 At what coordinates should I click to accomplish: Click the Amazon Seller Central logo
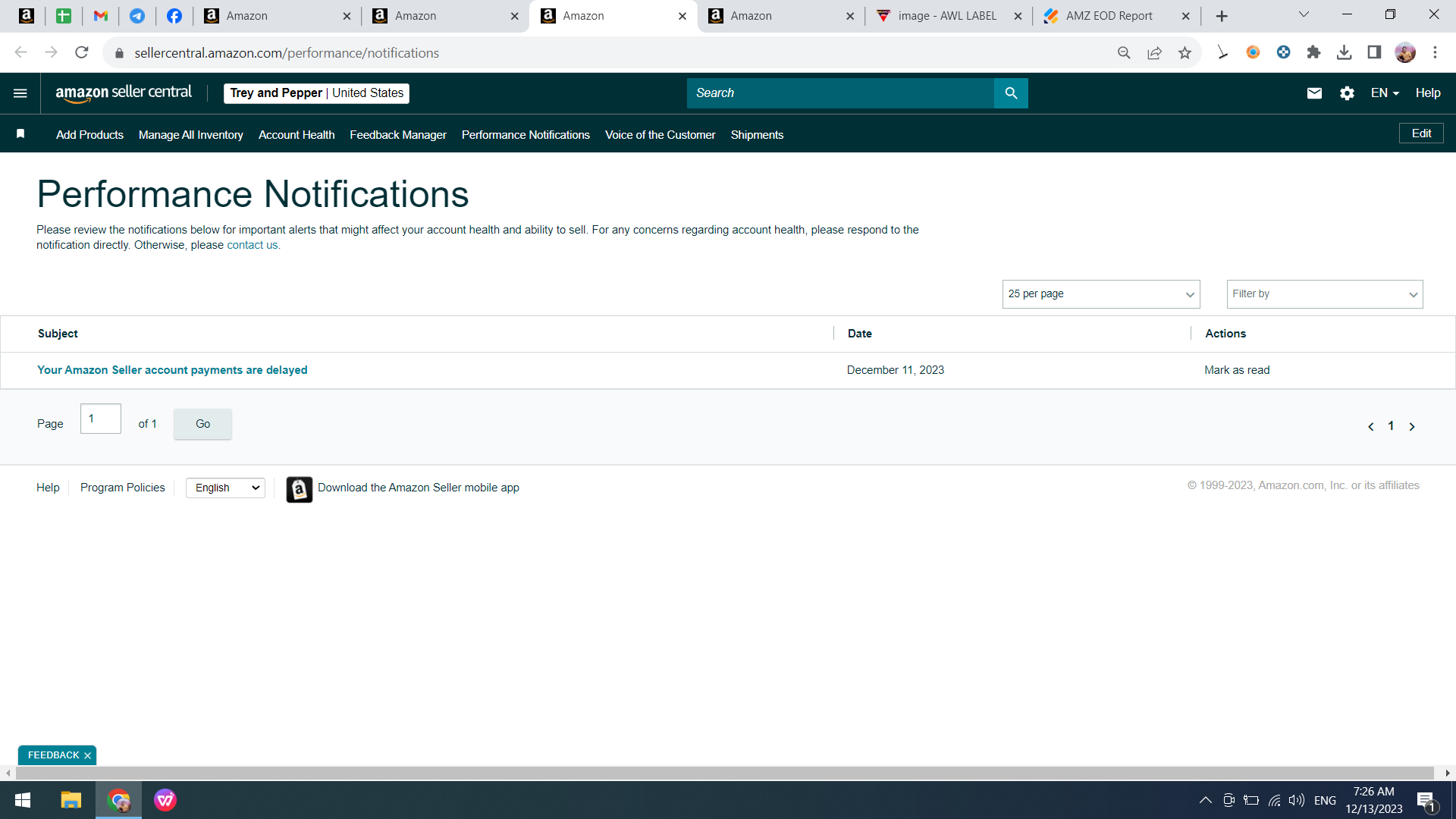click(124, 93)
